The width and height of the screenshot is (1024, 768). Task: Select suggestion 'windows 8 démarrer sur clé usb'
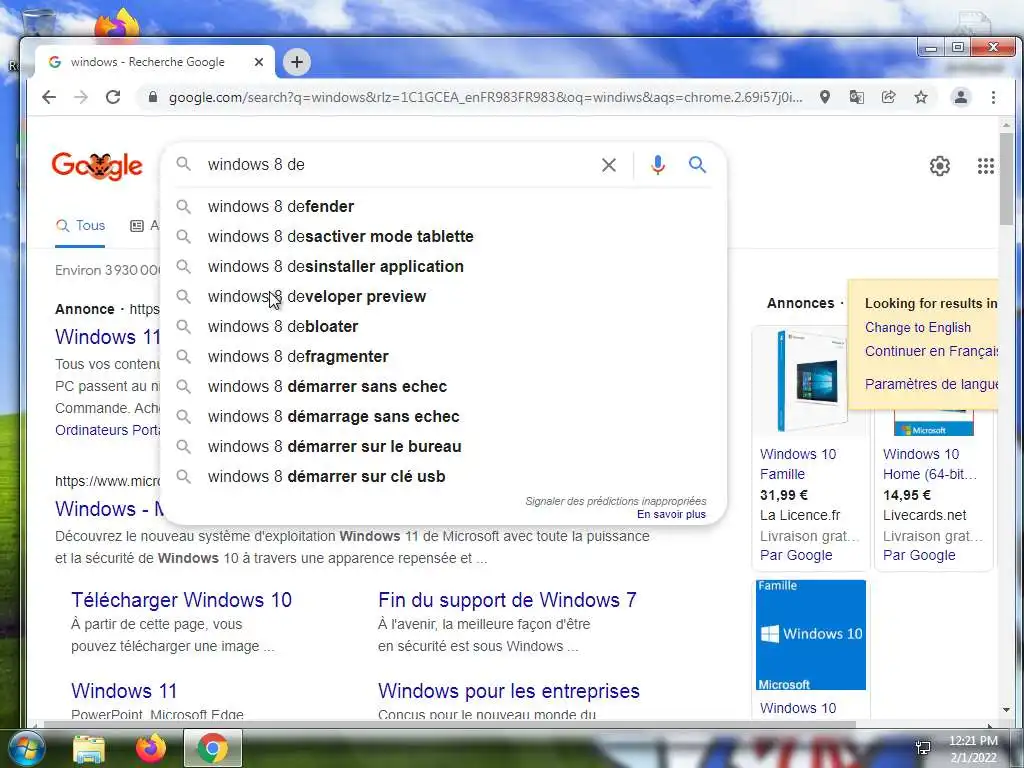click(443, 477)
